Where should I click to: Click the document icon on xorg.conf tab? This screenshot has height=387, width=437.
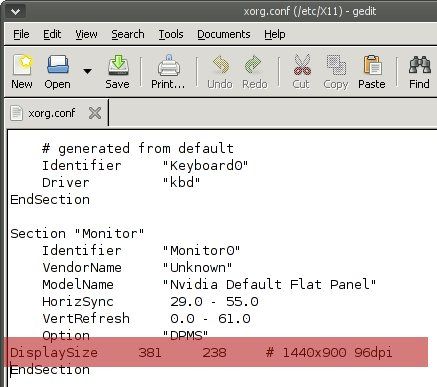(x=16, y=113)
